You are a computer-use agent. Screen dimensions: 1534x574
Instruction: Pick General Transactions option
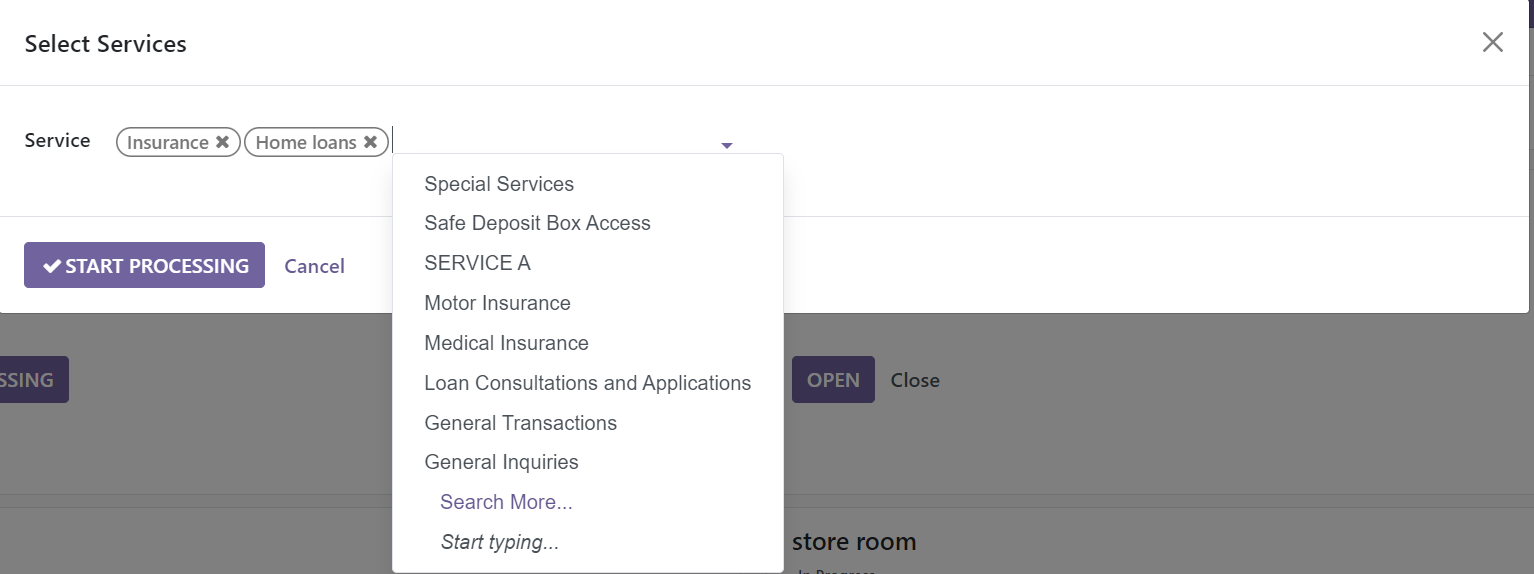[x=520, y=423]
